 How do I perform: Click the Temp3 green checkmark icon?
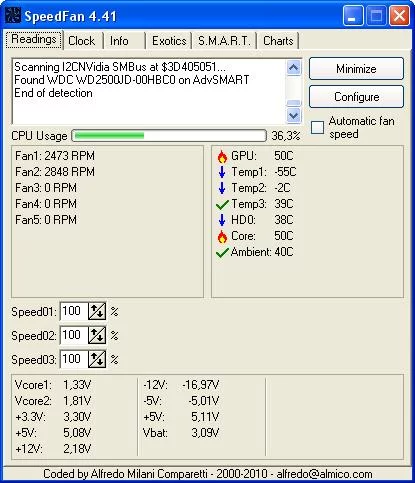pyautogui.click(x=222, y=204)
